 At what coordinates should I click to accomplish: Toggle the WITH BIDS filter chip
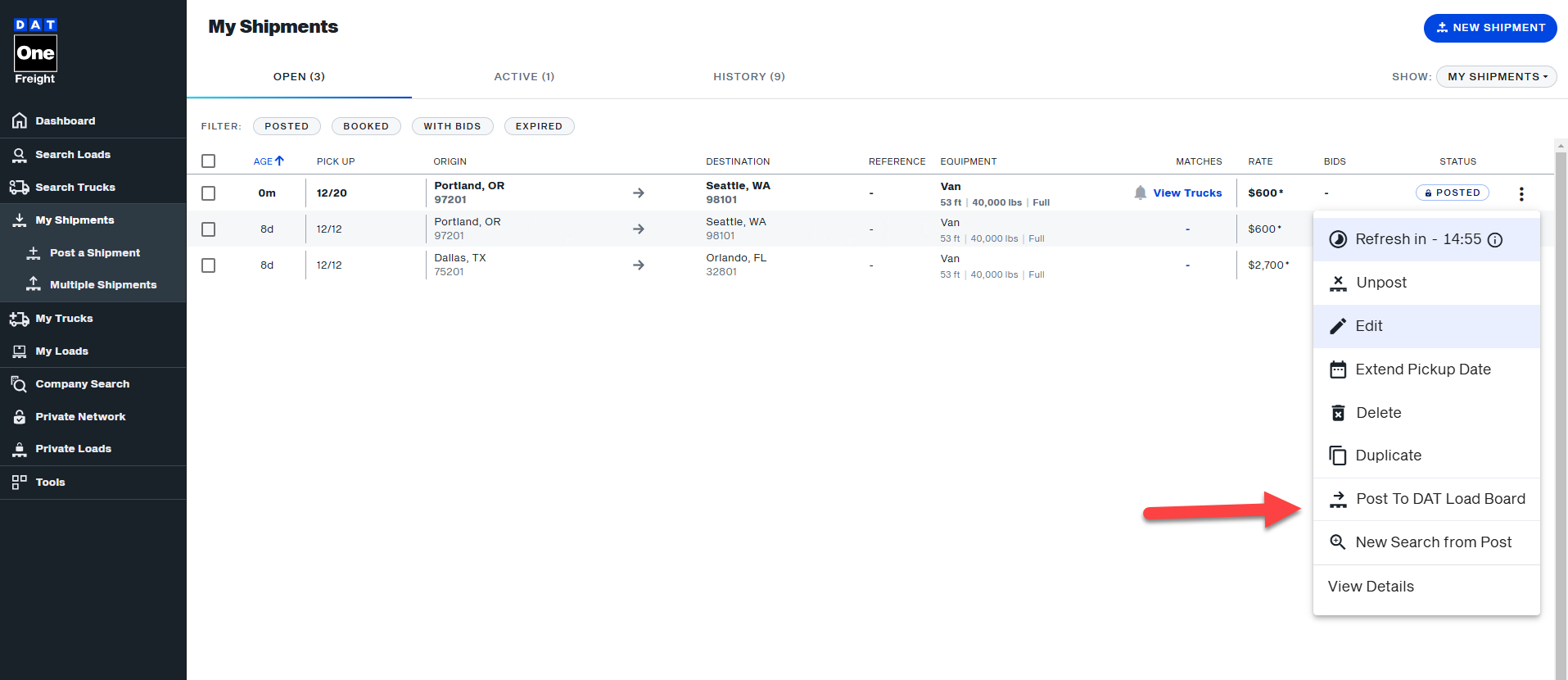coord(452,126)
